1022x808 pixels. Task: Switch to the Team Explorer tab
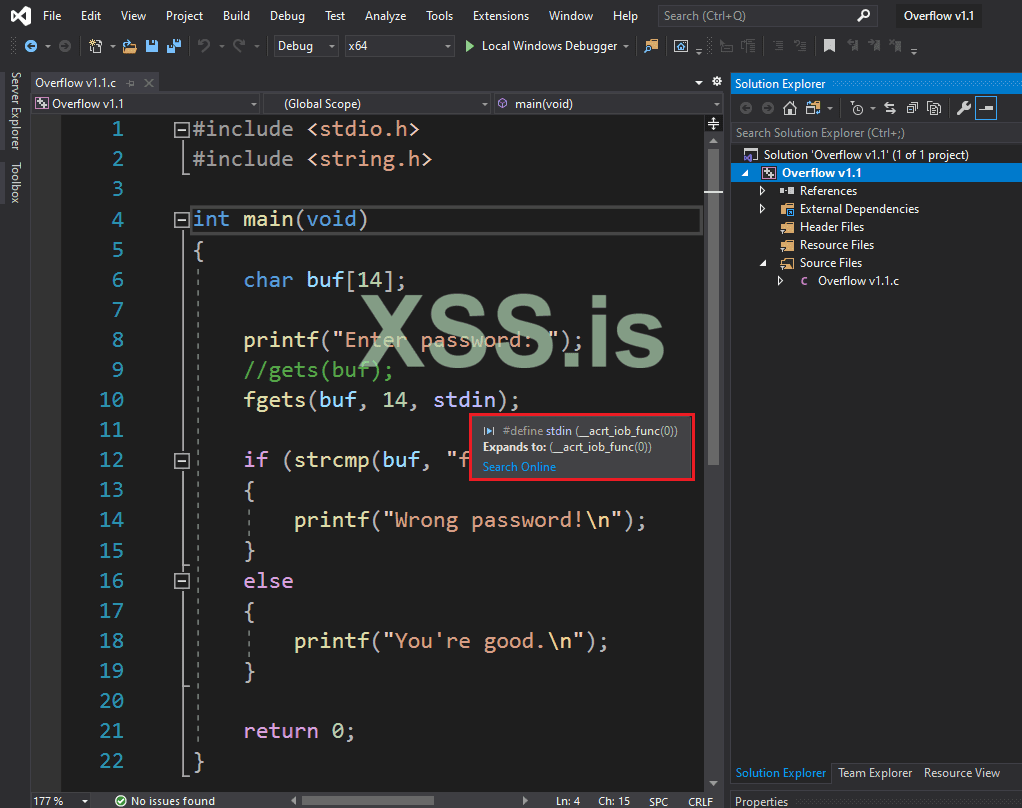pyautogui.click(x=874, y=773)
